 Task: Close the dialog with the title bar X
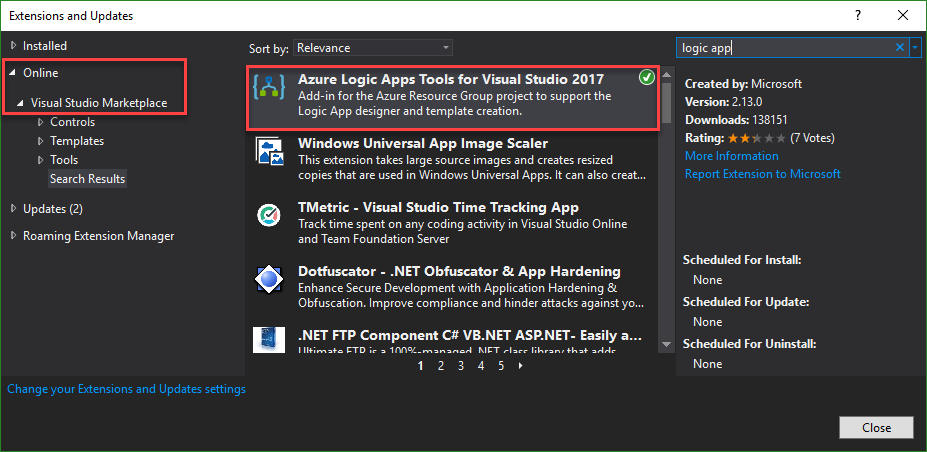coord(902,16)
